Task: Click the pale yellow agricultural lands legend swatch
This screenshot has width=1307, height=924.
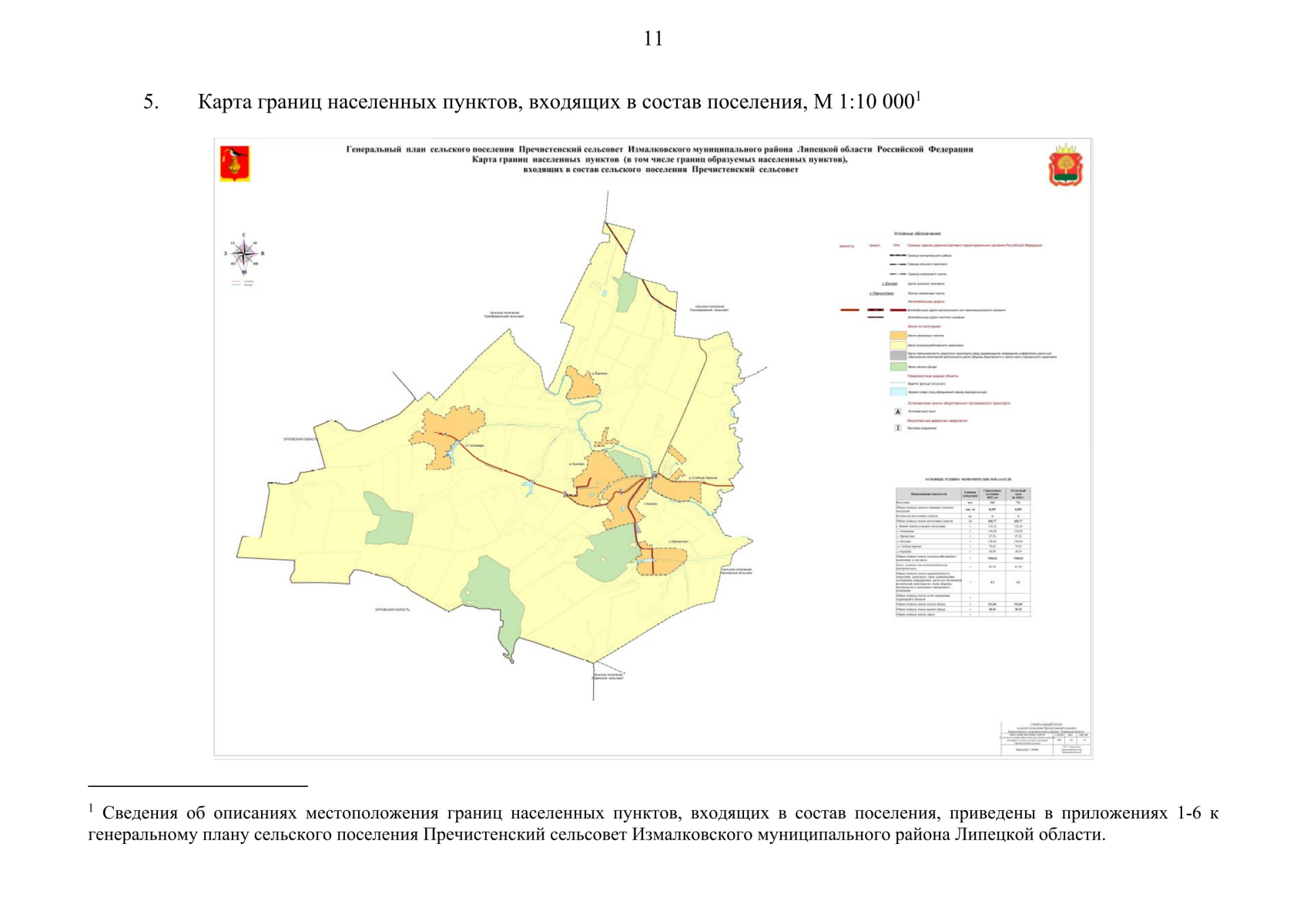Action: [897, 346]
